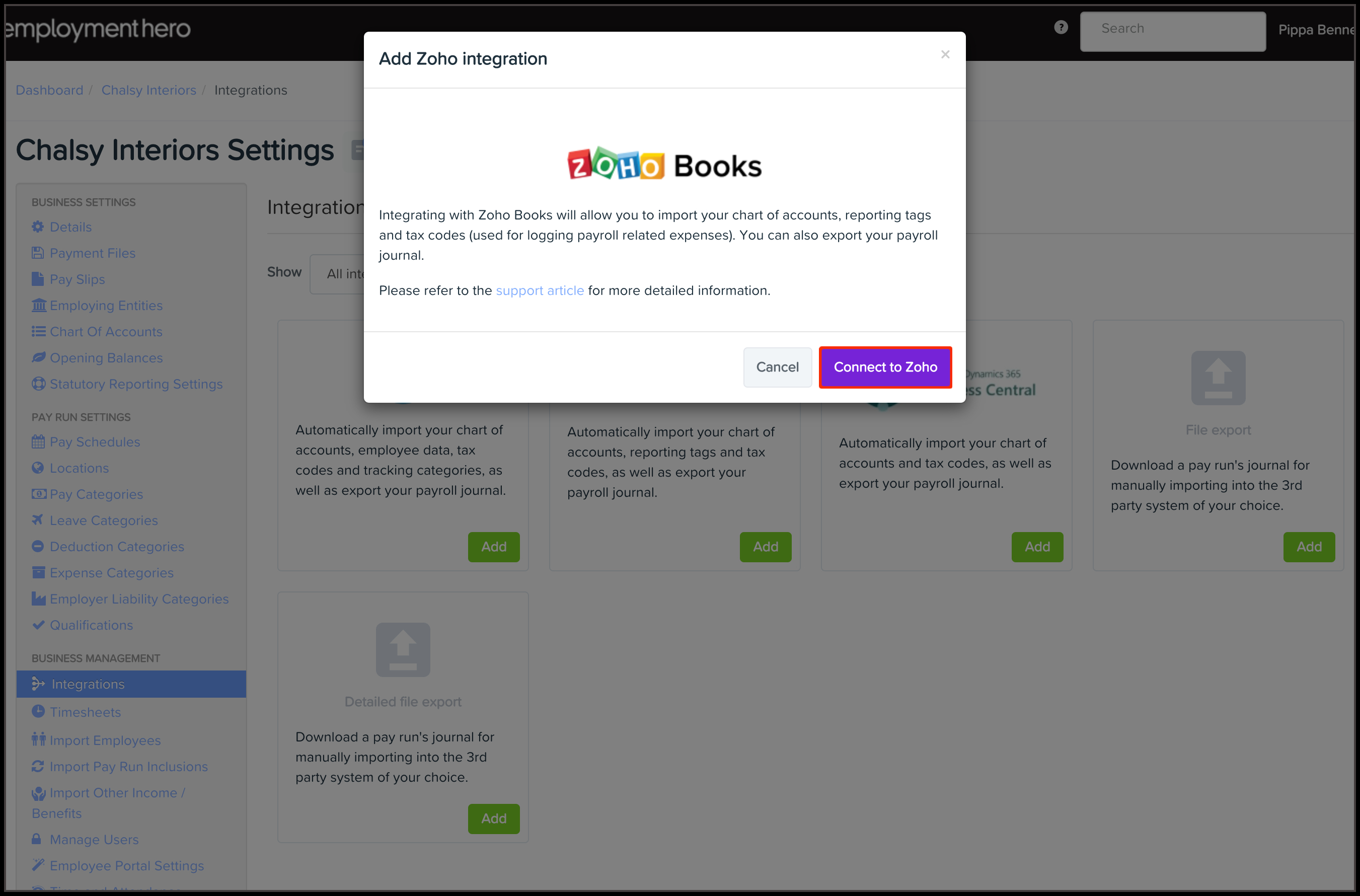Click the Cancel button

(x=777, y=367)
